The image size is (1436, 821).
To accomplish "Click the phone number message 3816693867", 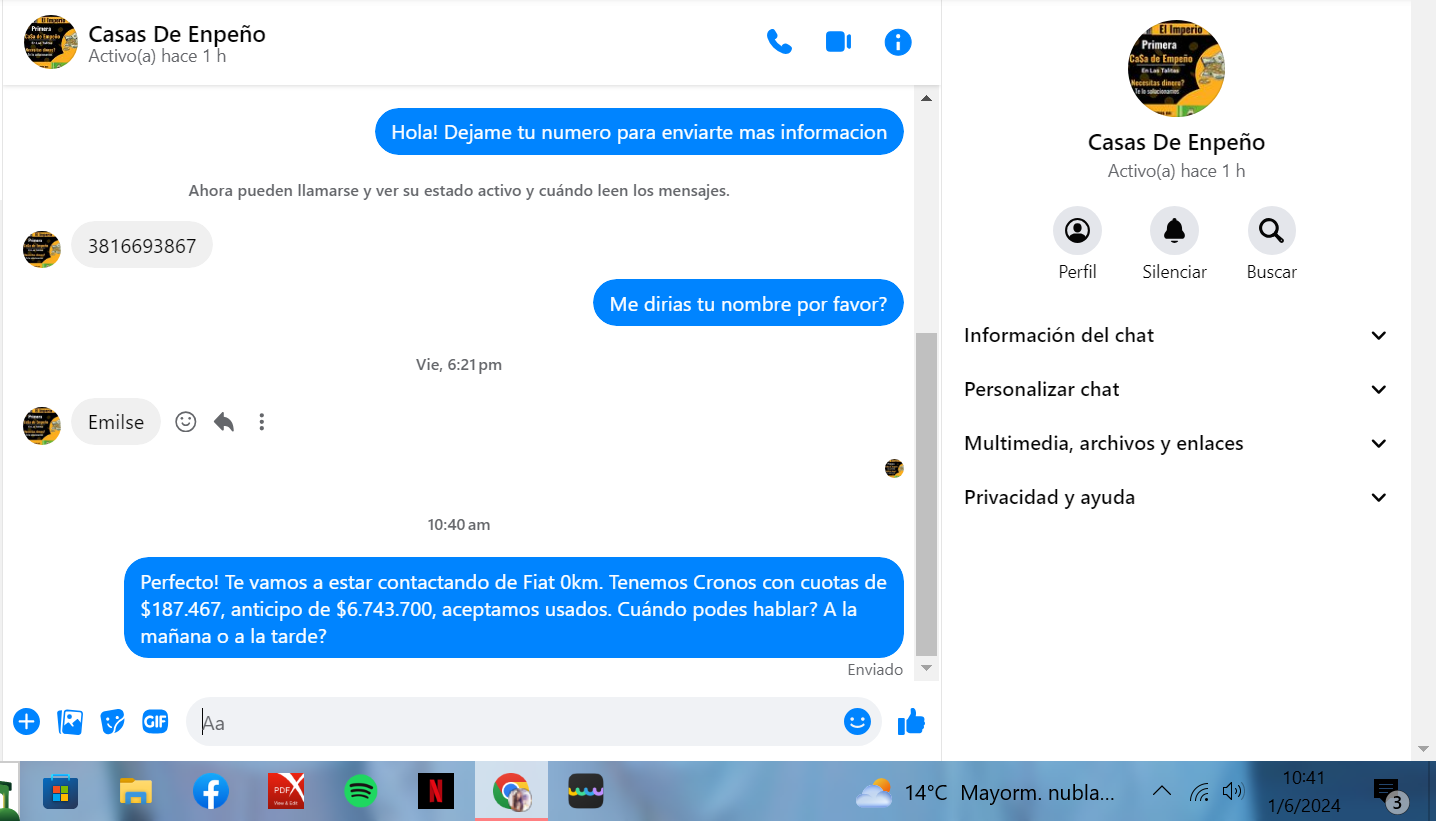I will click(x=142, y=245).
